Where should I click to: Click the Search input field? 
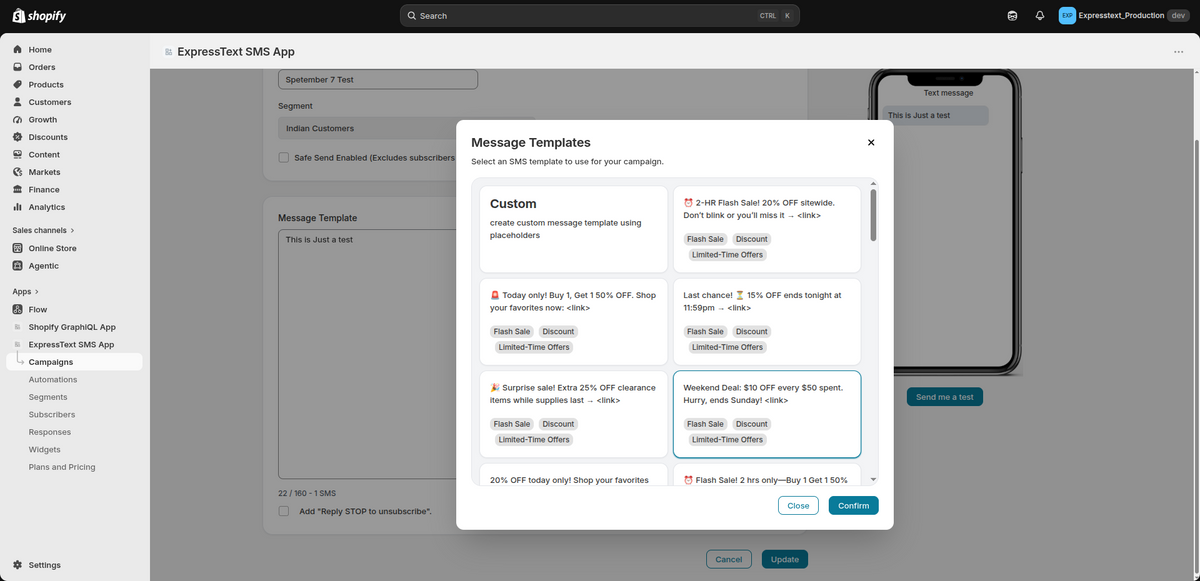point(600,16)
